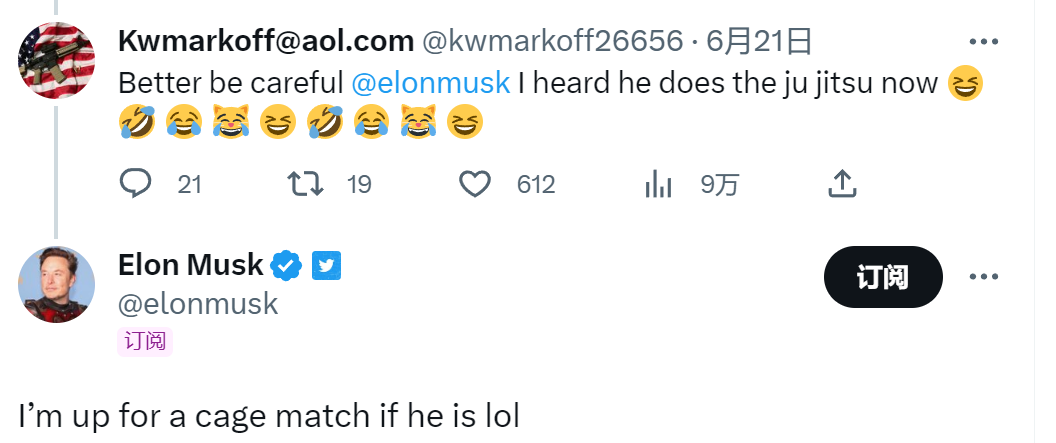Click the small purple 订阅 label
1056x443 pixels.
[x=145, y=341]
